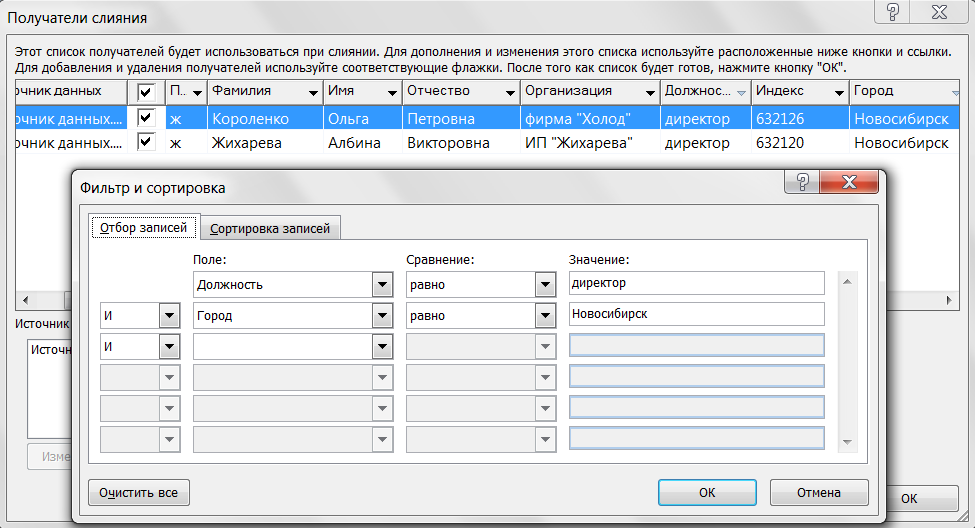This screenshot has width=975, height=528.
Task: Click фирма "Холод" organization cell
Action: (590, 118)
